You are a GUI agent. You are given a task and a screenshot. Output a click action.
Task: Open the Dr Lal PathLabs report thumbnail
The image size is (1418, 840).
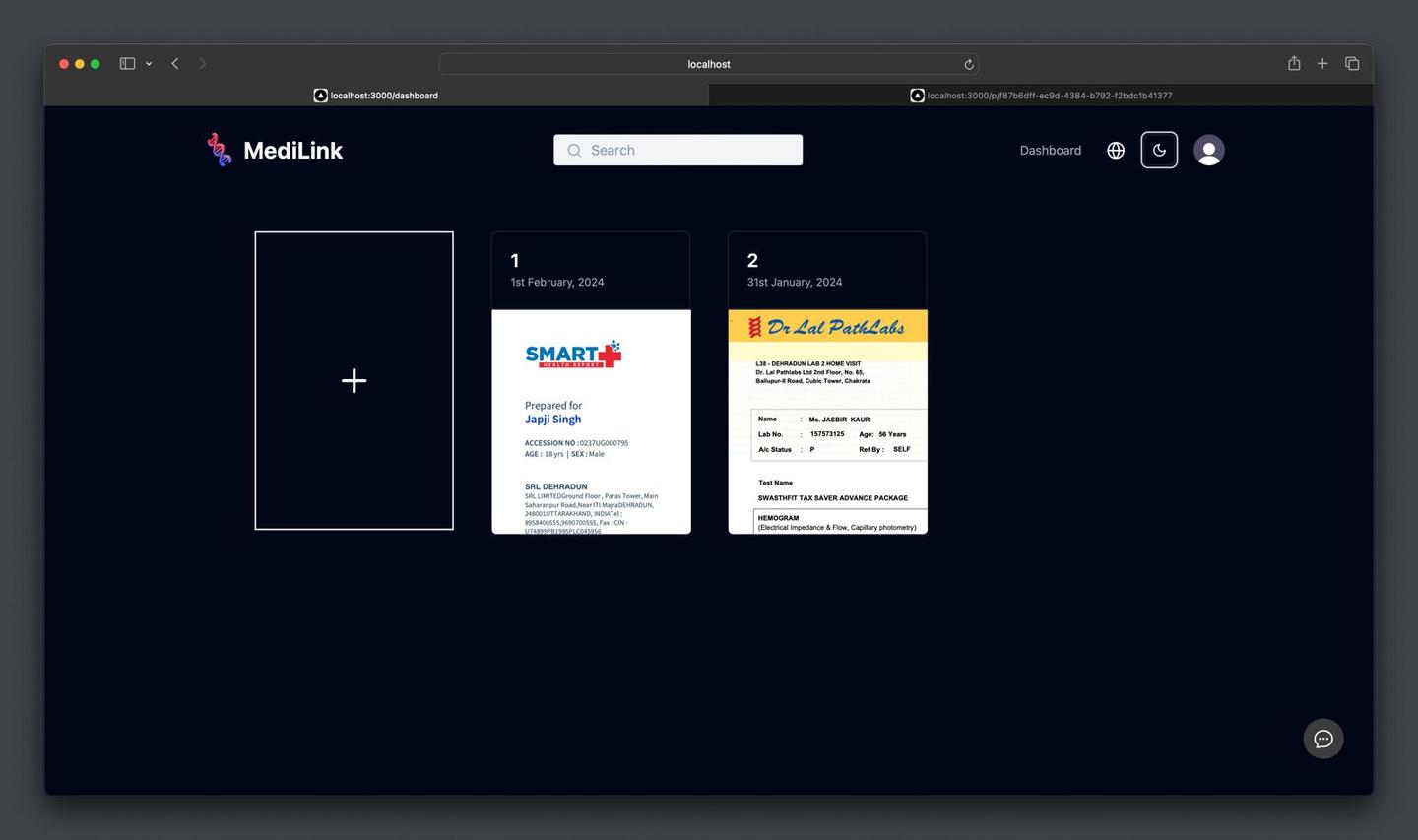(x=827, y=421)
